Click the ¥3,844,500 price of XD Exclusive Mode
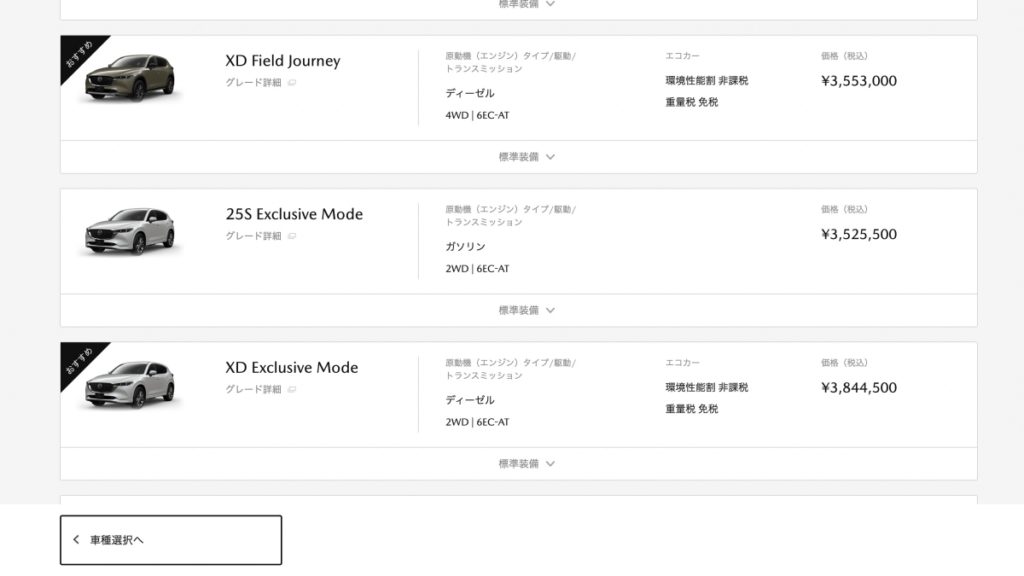The height and width of the screenshot is (576, 1024). pos(859,387)
